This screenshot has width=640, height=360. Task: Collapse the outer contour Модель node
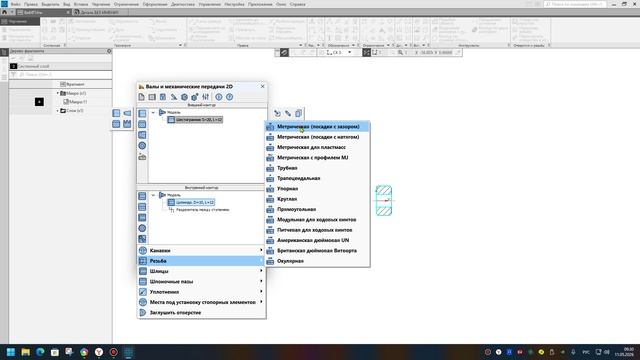point(153,112)
